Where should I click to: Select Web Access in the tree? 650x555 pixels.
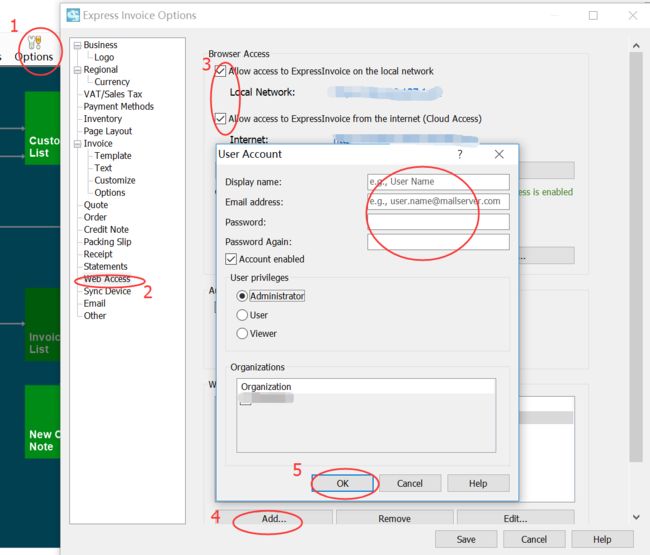tap(107, 279)
